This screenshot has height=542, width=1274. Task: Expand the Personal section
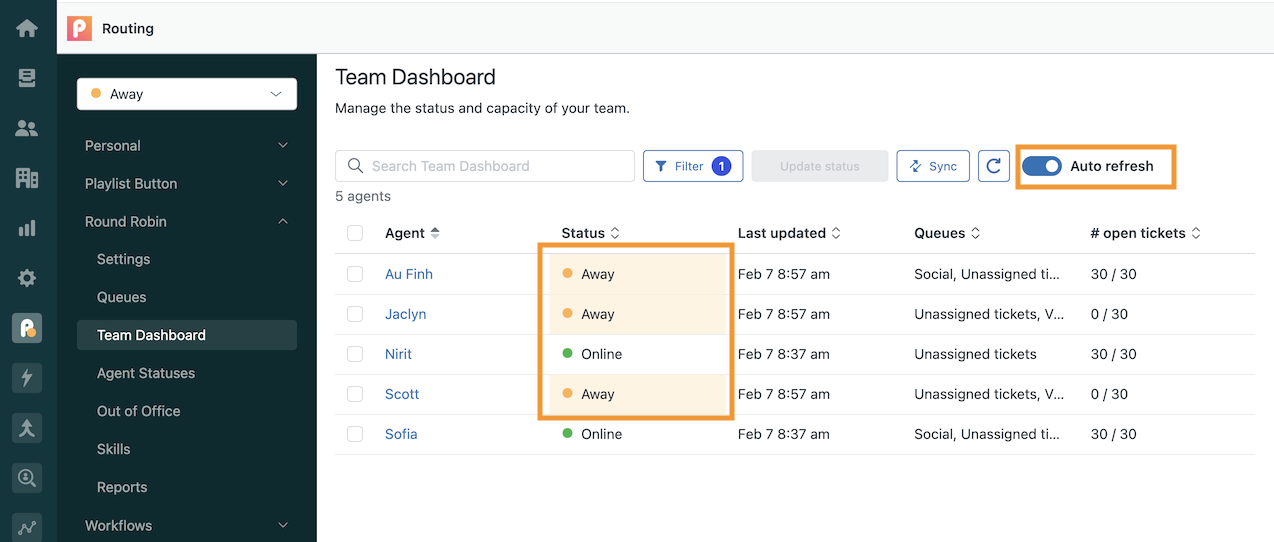187,146
